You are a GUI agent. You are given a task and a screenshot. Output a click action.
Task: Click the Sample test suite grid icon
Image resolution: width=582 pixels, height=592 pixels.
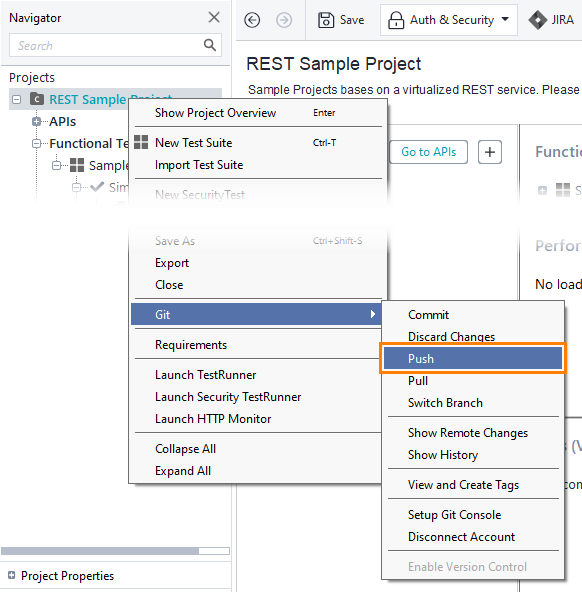(77, 165)
